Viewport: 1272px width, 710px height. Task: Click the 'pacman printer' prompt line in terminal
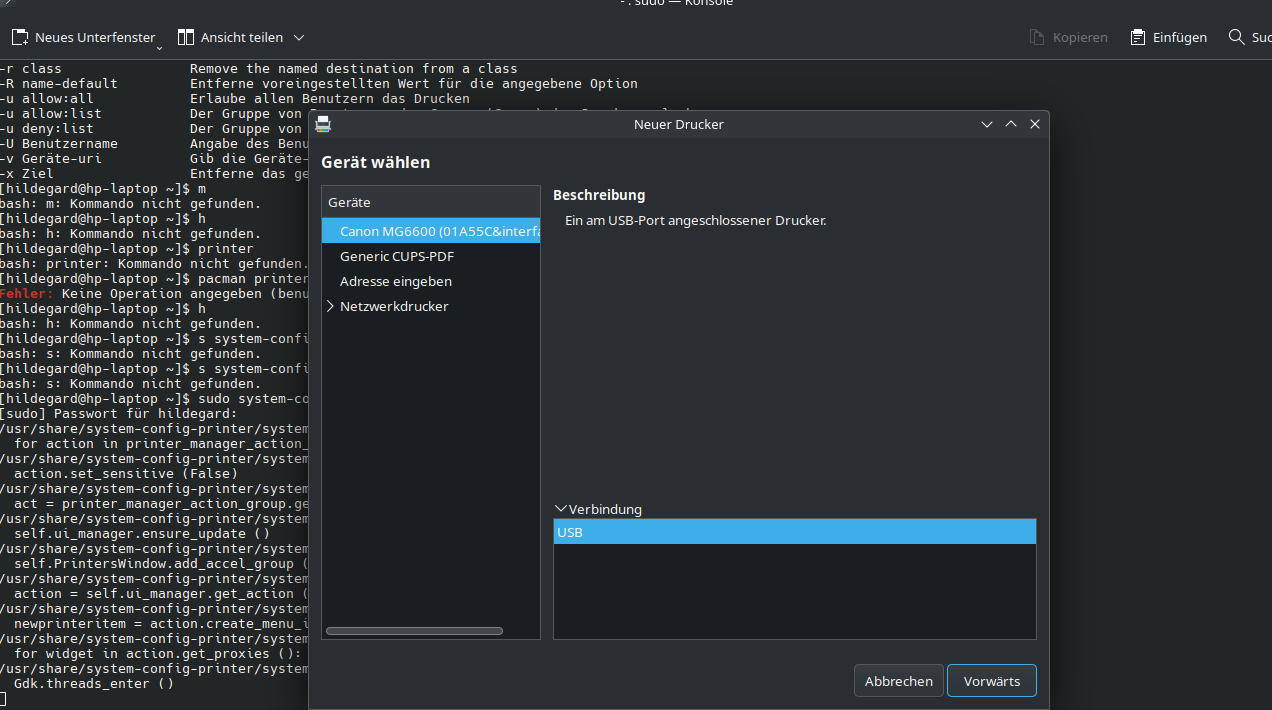[154, 279]
